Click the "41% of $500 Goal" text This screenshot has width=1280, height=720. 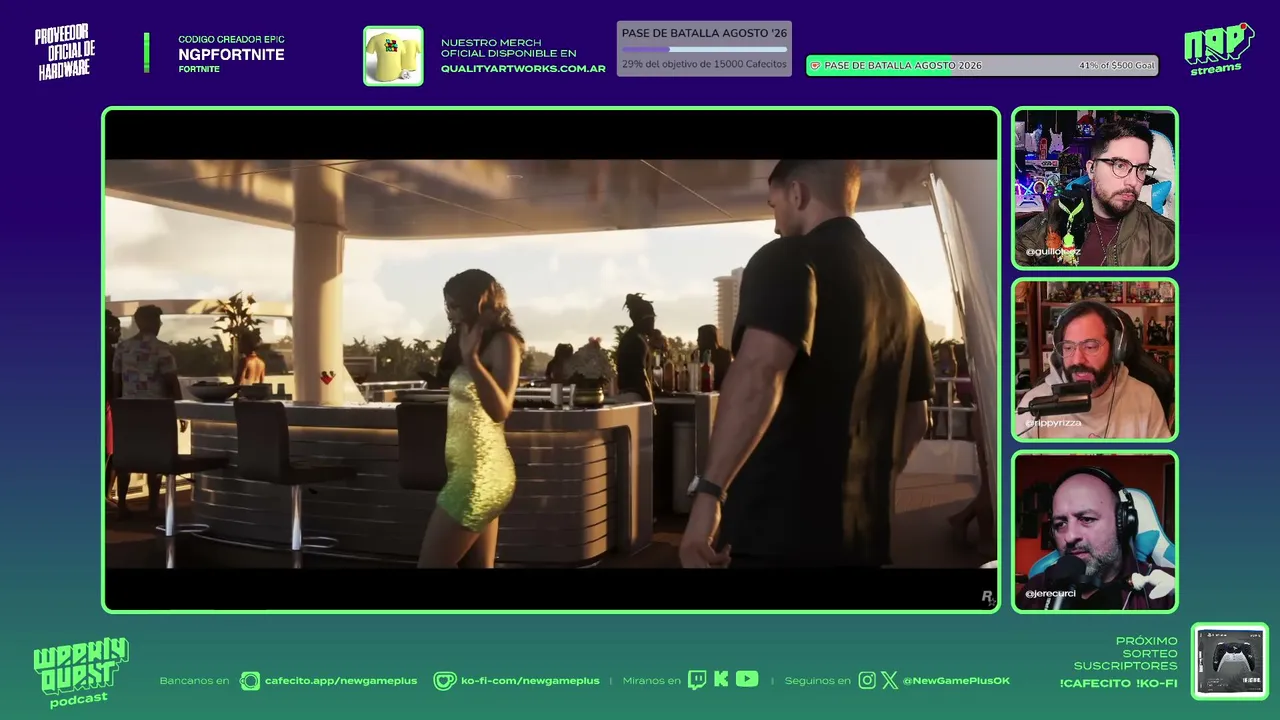[x=1117, y=65]
